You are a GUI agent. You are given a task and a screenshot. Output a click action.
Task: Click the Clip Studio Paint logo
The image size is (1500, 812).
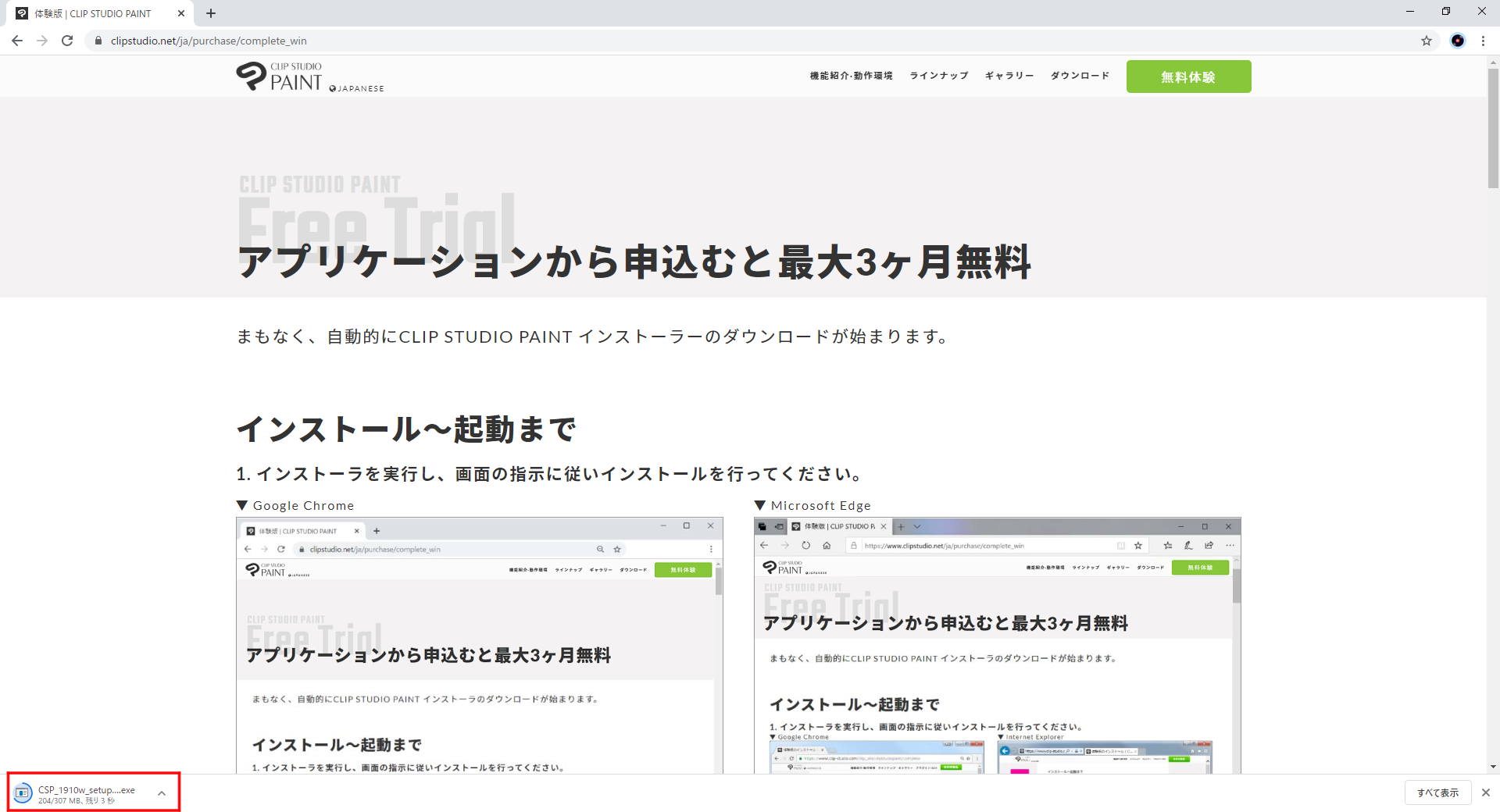[279, 77]
